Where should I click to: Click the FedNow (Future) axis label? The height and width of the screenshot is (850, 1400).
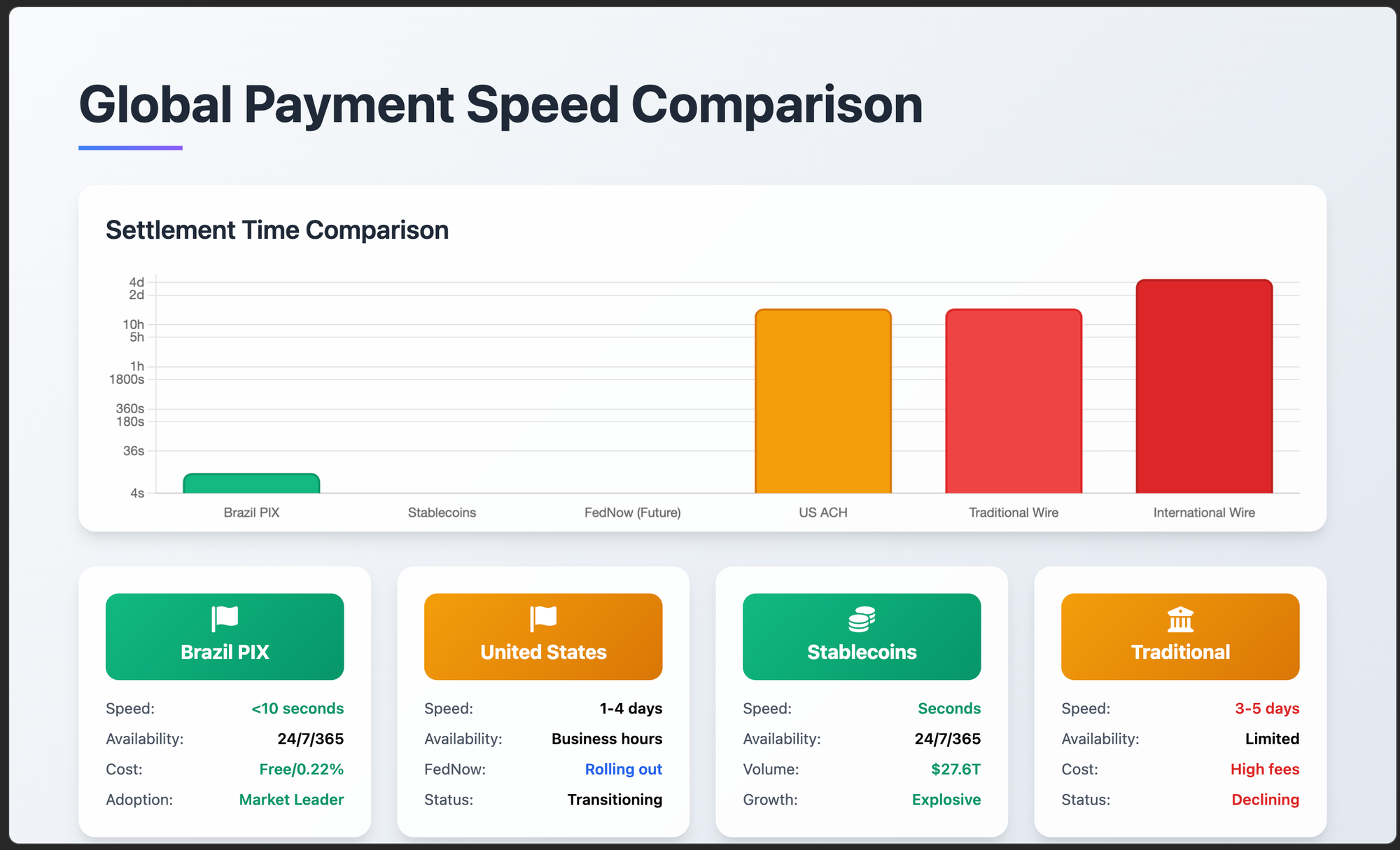[633, 513]
